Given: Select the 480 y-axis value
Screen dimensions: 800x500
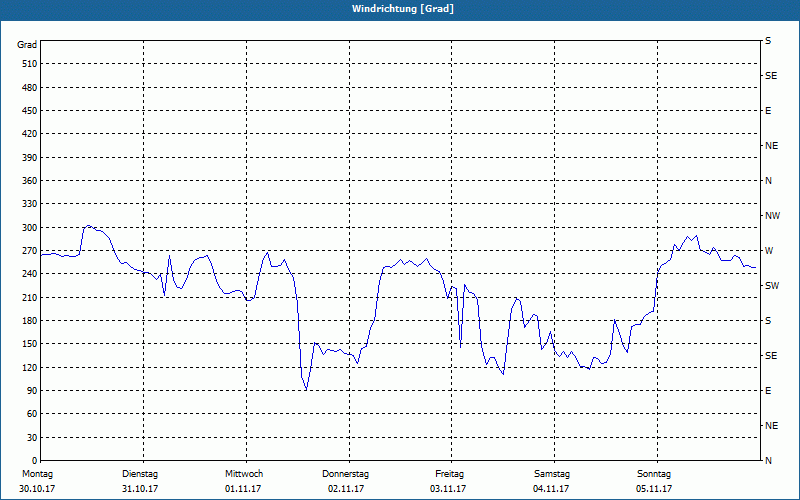Looking at the screenshot, I should click(30, 88).
